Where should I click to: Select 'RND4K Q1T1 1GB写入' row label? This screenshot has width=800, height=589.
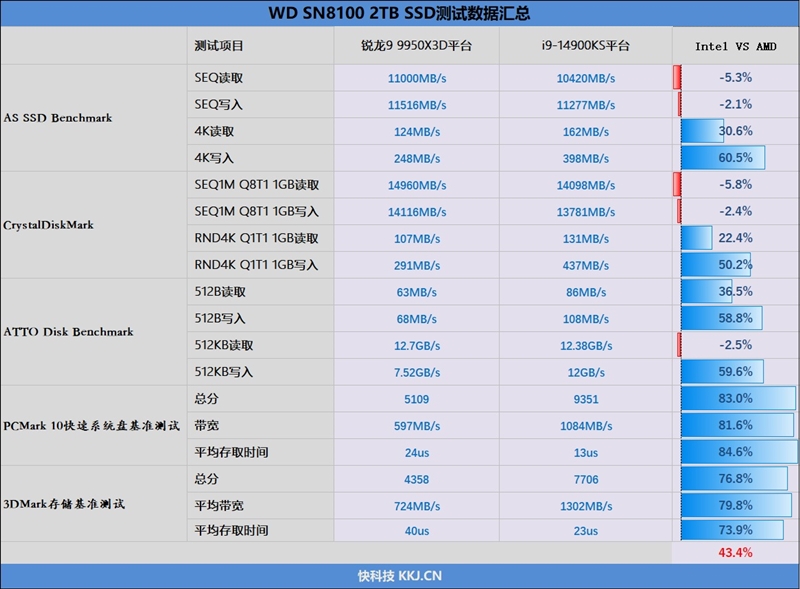pyautogui.click(x=257, y=265)
